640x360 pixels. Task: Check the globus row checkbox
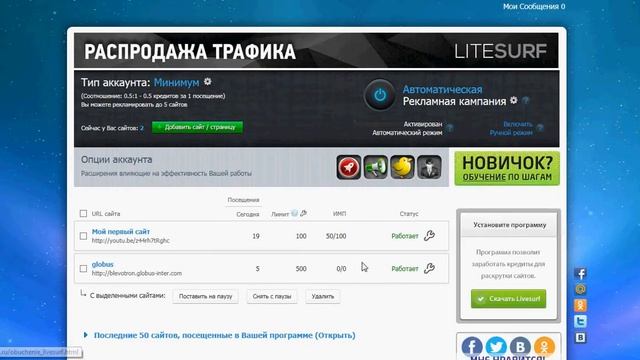click(x=83, y=269)
